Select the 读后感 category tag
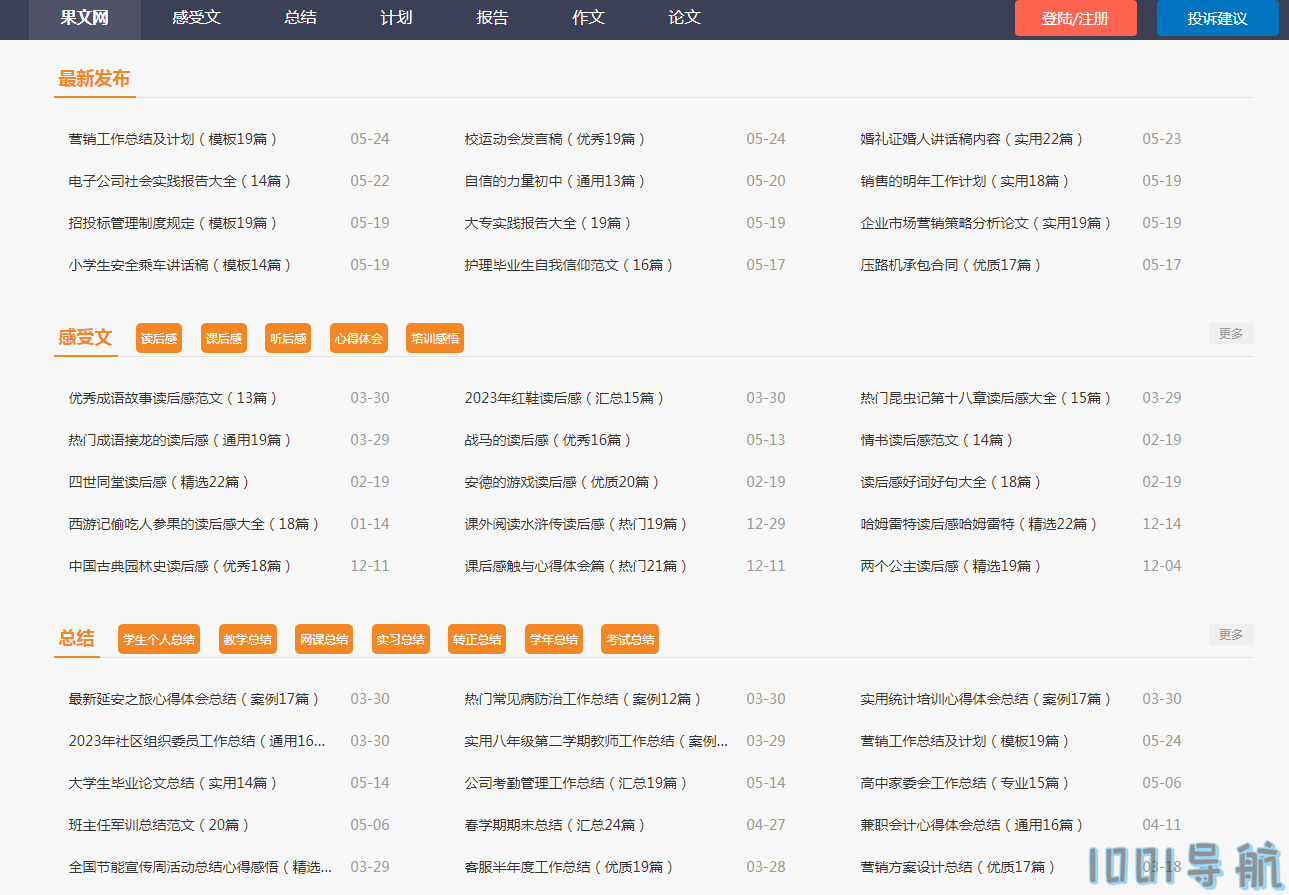The height and width of the screenshot is (895, 1289). [159, 339]
